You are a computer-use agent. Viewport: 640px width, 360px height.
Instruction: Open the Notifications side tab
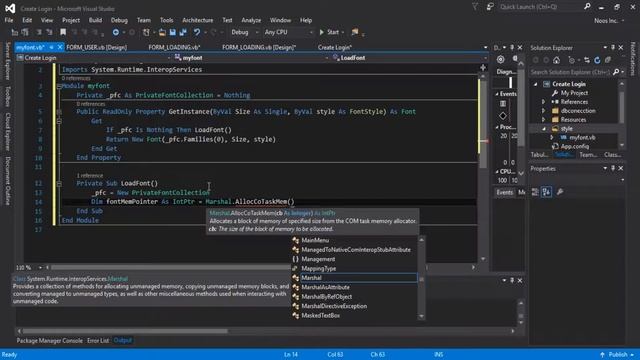(x=633, y=59)
